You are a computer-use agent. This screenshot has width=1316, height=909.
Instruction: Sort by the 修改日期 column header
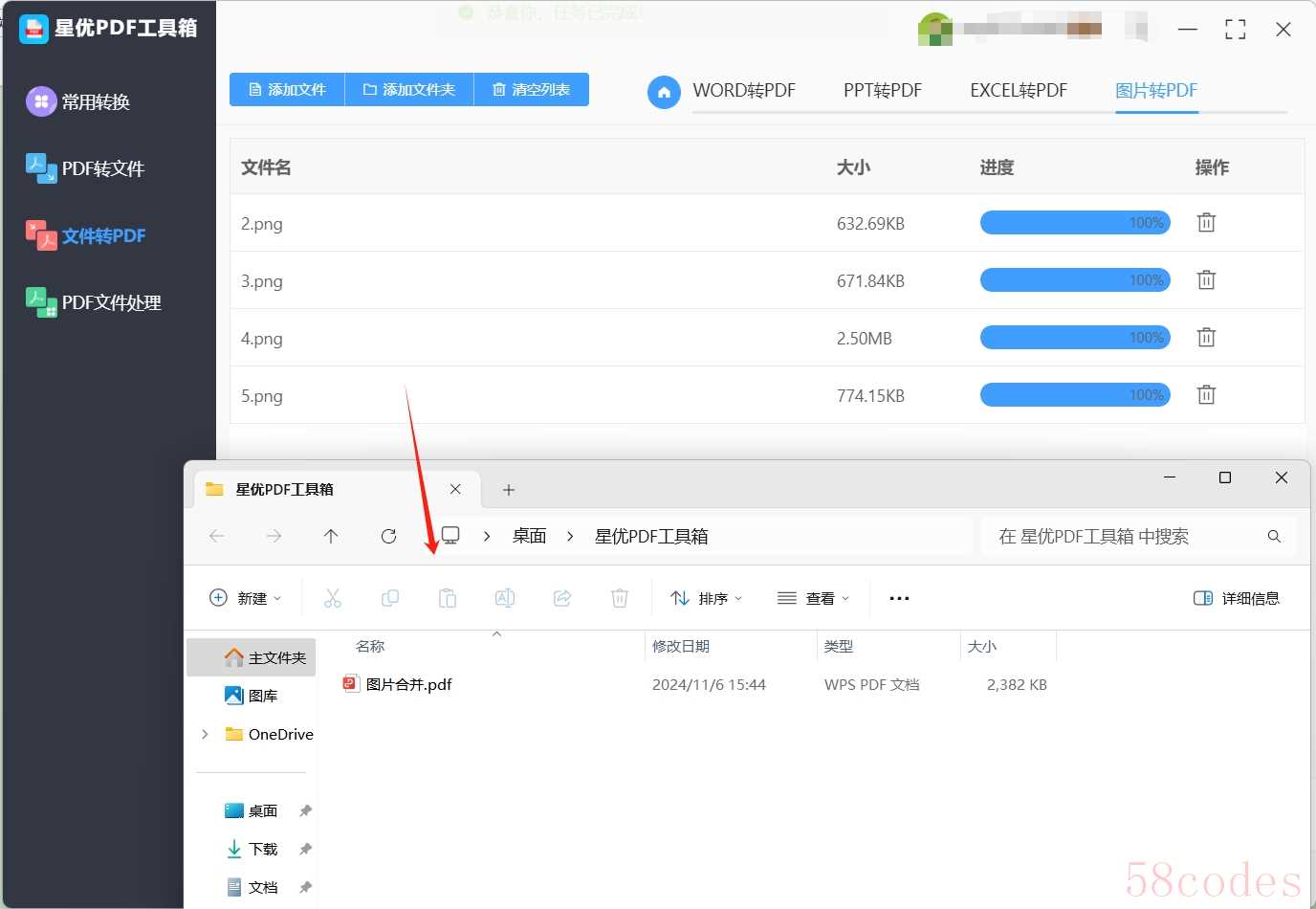click(681, 646)
